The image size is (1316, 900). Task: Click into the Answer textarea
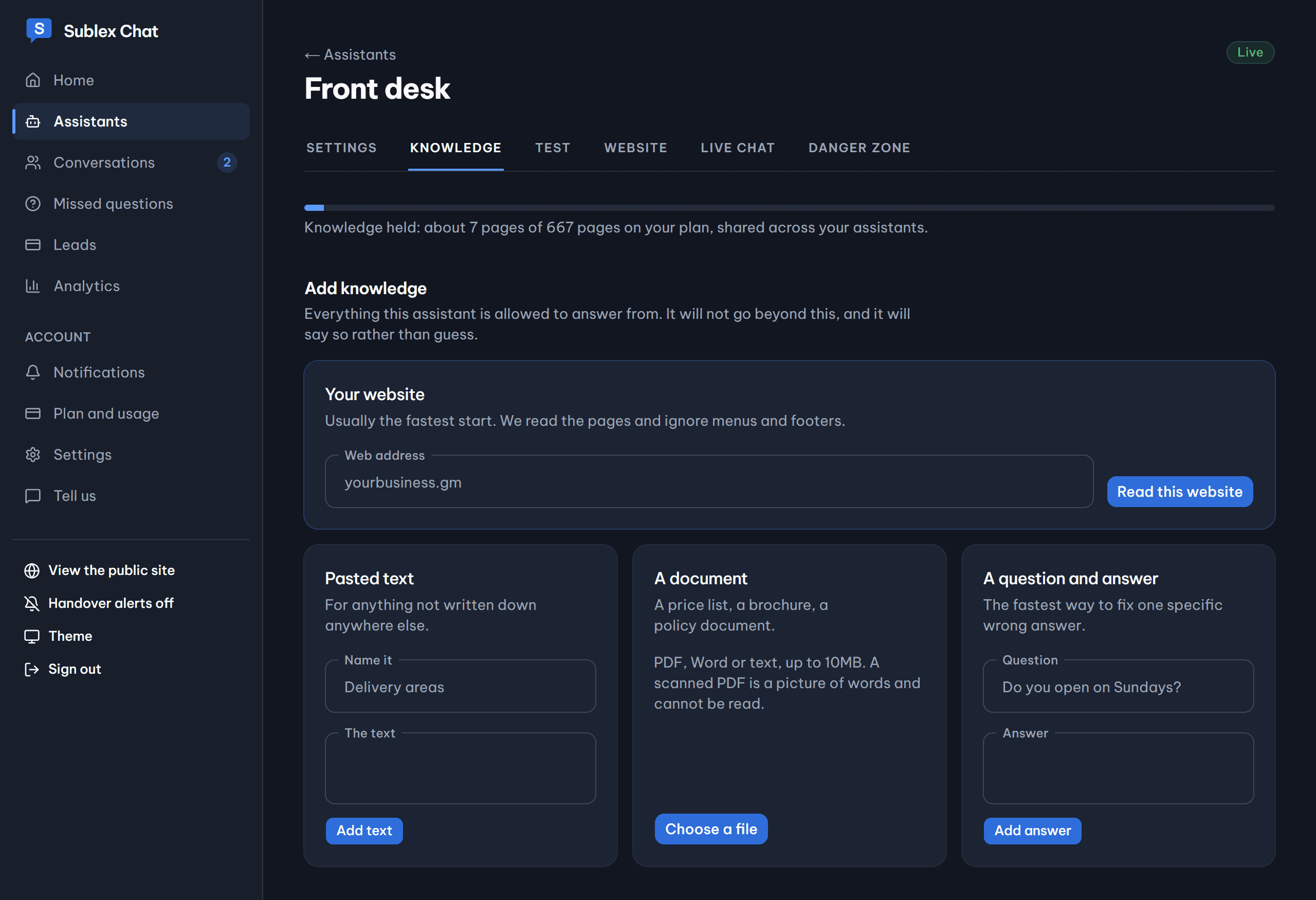(x=1119, y=768)
